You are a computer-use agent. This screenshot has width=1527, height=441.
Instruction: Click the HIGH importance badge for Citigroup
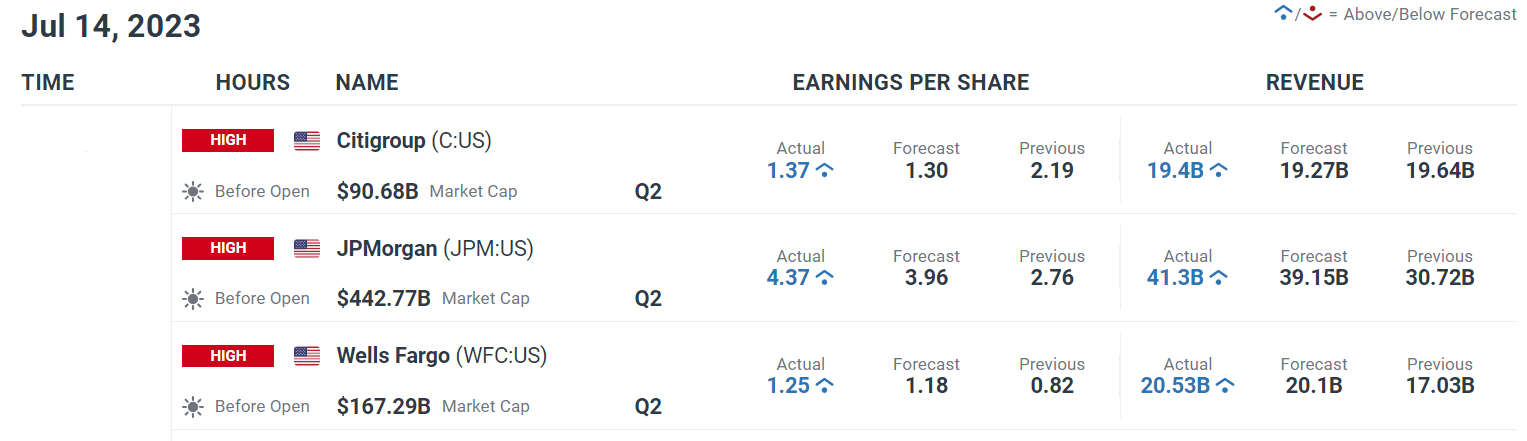click(x=228, y=140)
